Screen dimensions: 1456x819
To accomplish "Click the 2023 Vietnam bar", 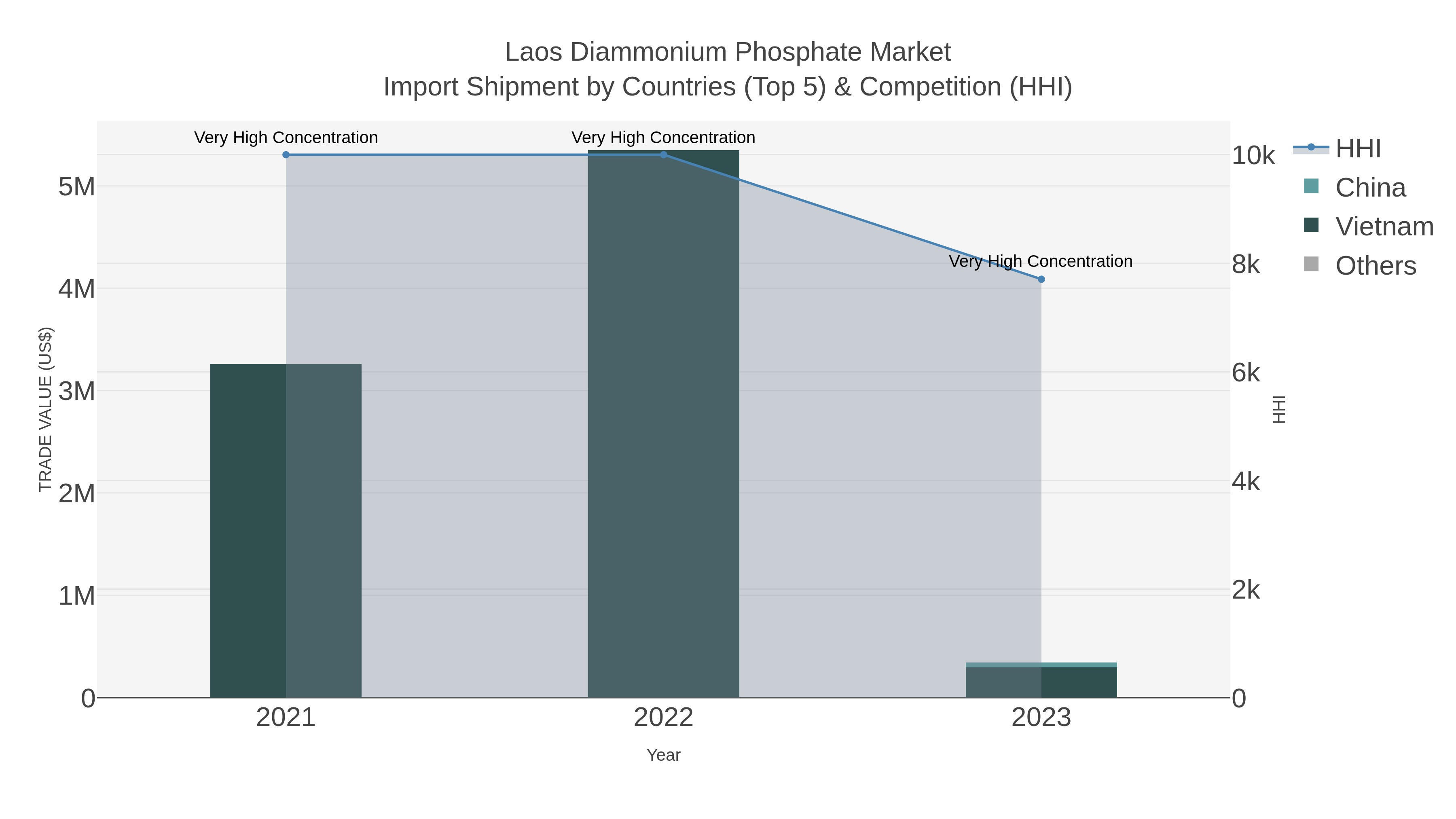I will [1041, 682].
